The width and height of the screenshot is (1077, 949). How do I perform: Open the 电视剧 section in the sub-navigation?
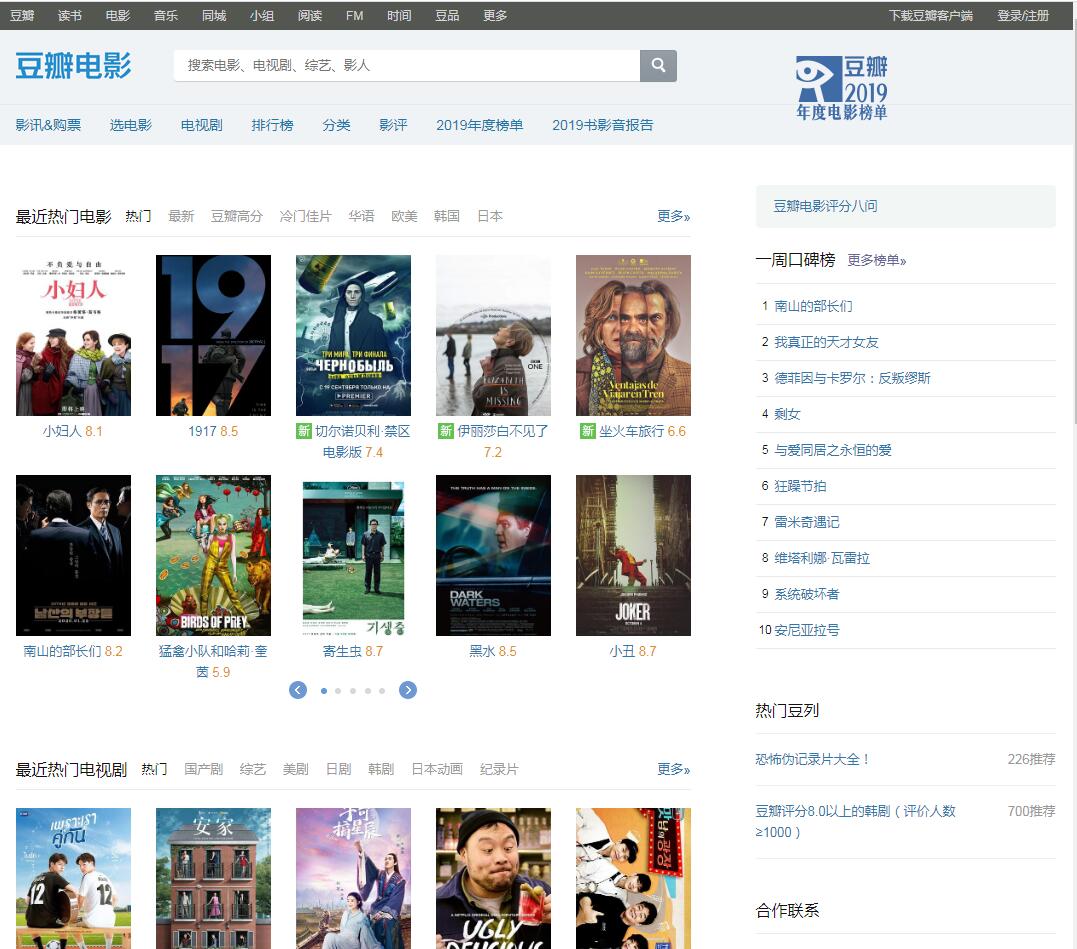[x=201, y=125]
